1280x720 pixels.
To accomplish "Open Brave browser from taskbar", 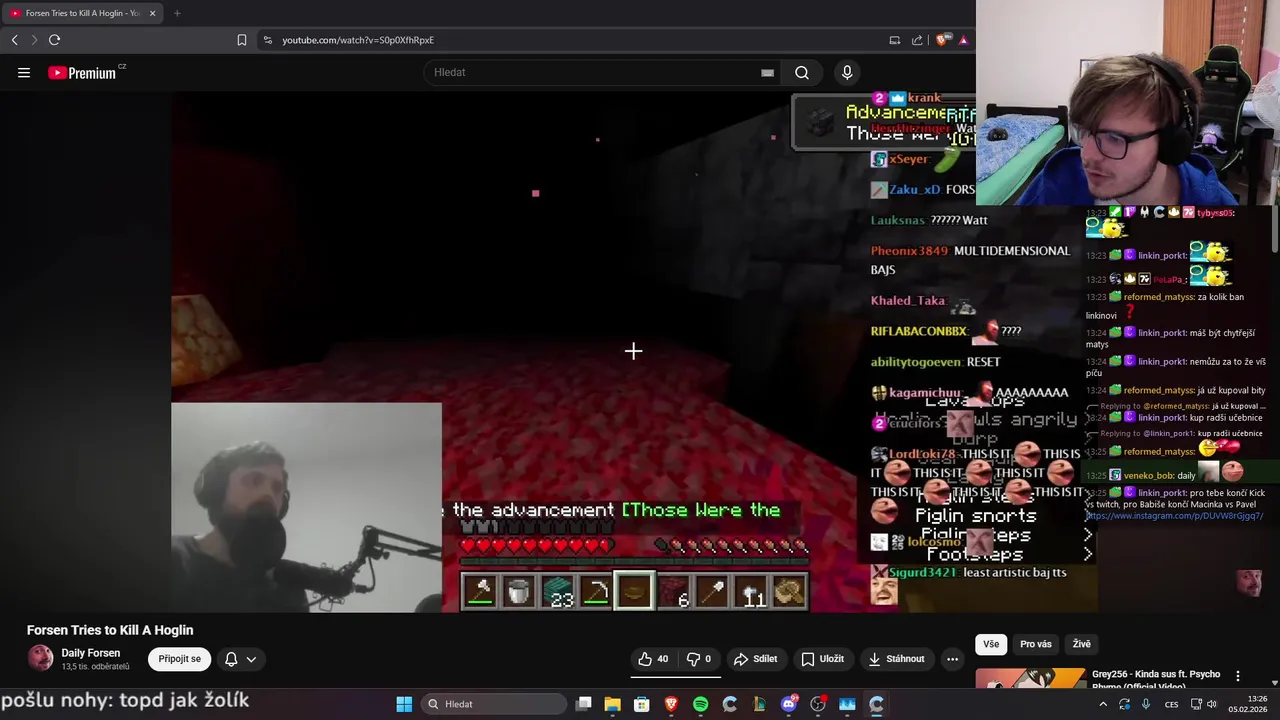I will tap(671, 704).
